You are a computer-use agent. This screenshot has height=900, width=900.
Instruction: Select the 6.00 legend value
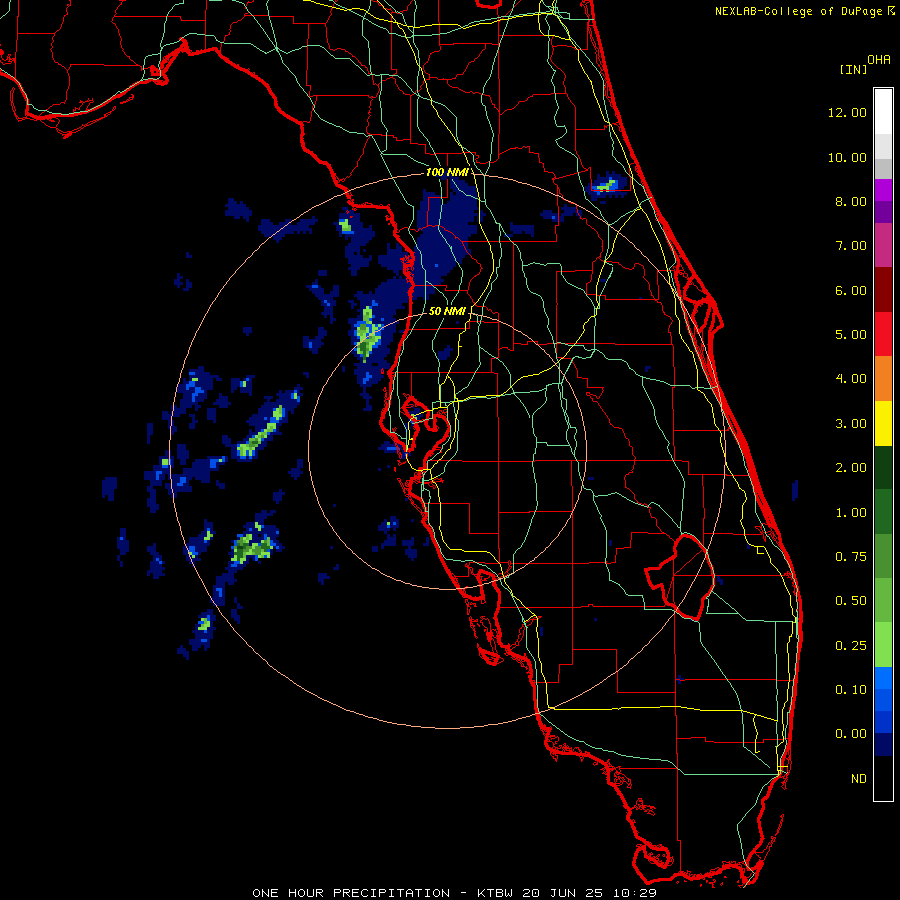tap(851, 290)
